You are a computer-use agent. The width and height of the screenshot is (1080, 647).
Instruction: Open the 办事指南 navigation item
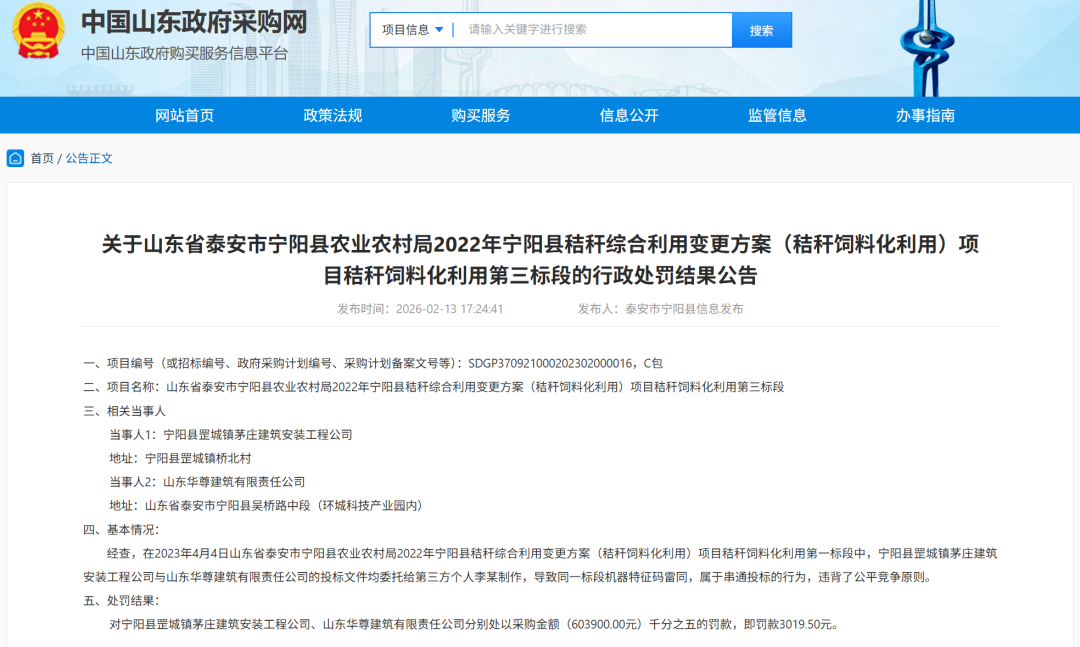tap(925, 115)
